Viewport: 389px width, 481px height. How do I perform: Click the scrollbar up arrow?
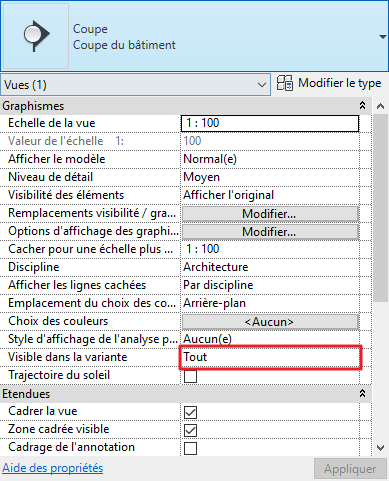point(380,106)
